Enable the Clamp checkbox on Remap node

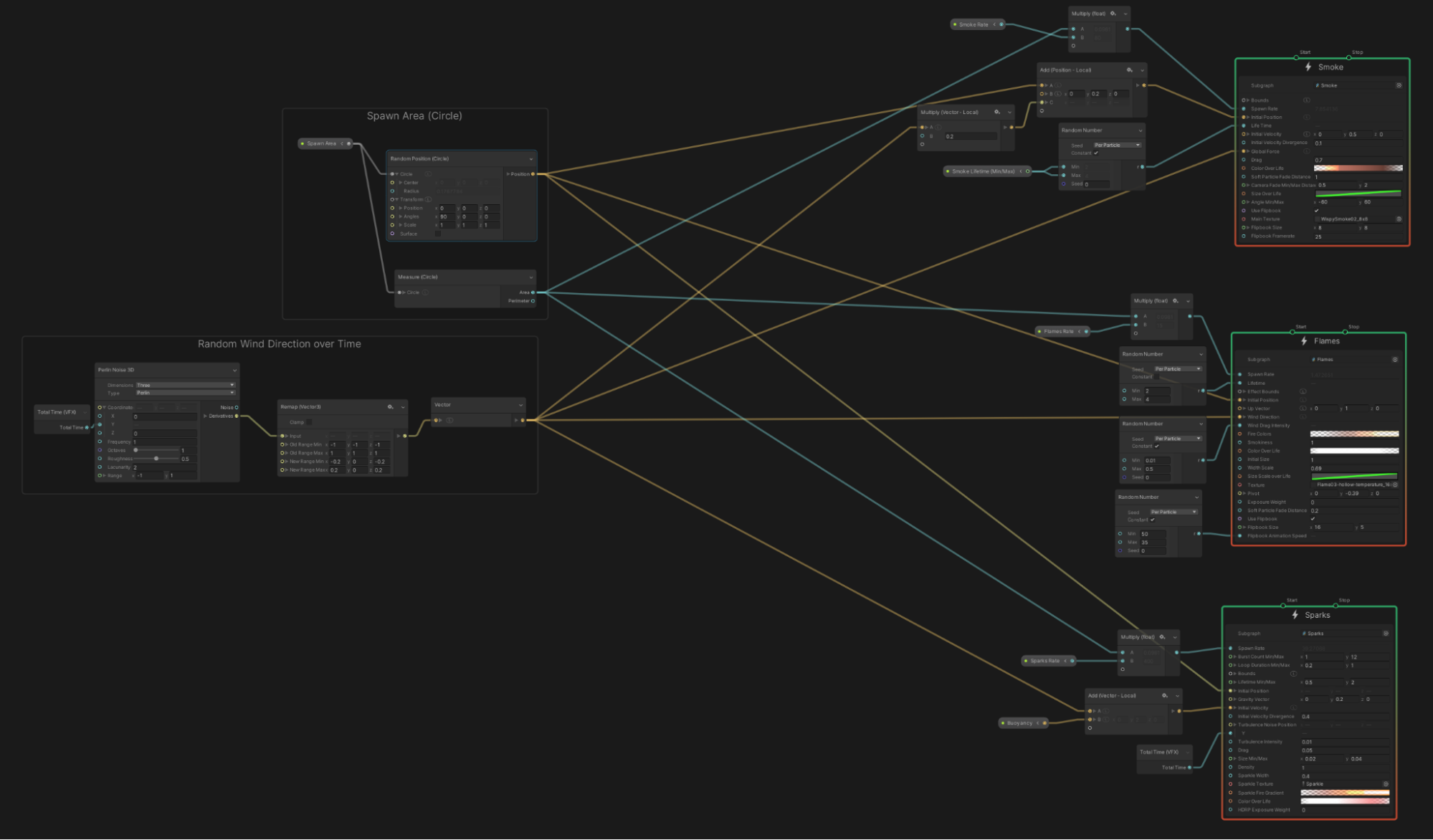pyautogui.click(x=309, y=422)
